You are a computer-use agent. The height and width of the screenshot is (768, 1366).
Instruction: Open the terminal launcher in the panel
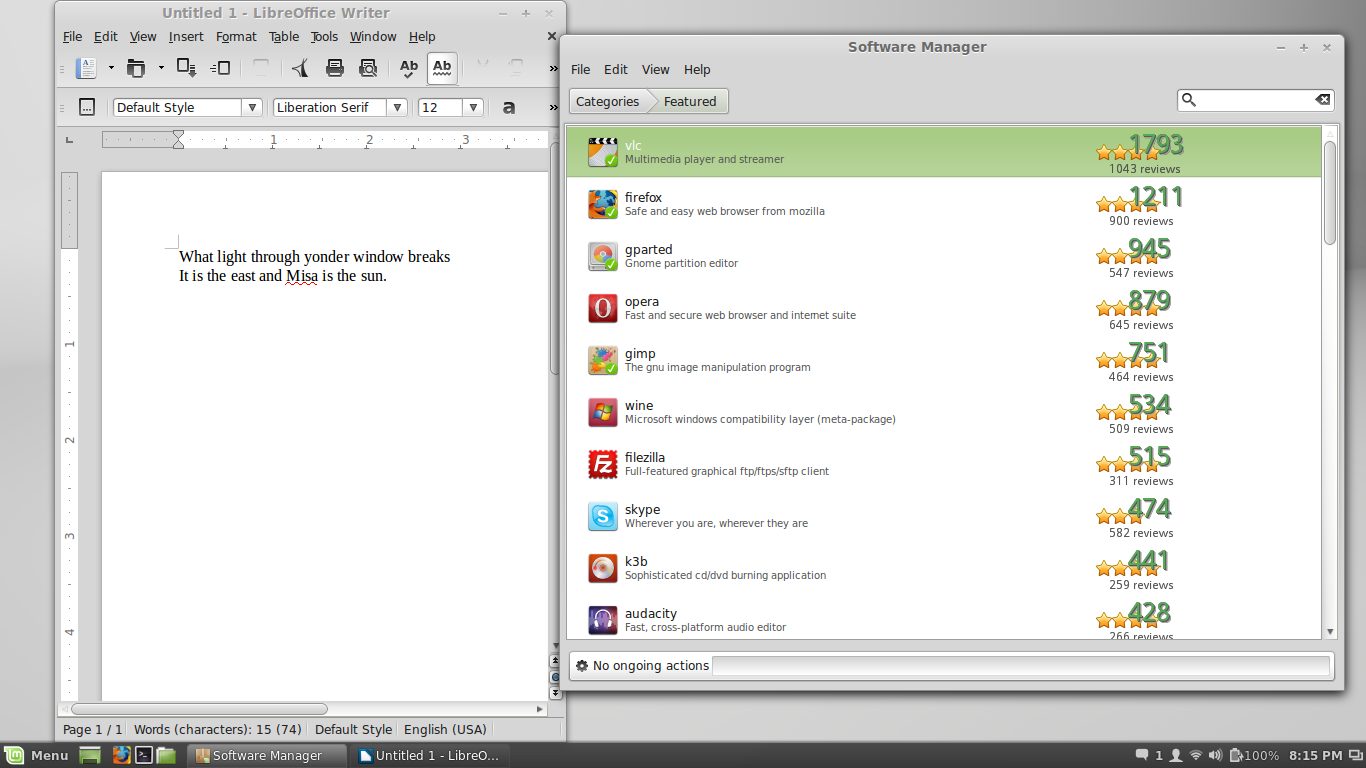[144, 755]
